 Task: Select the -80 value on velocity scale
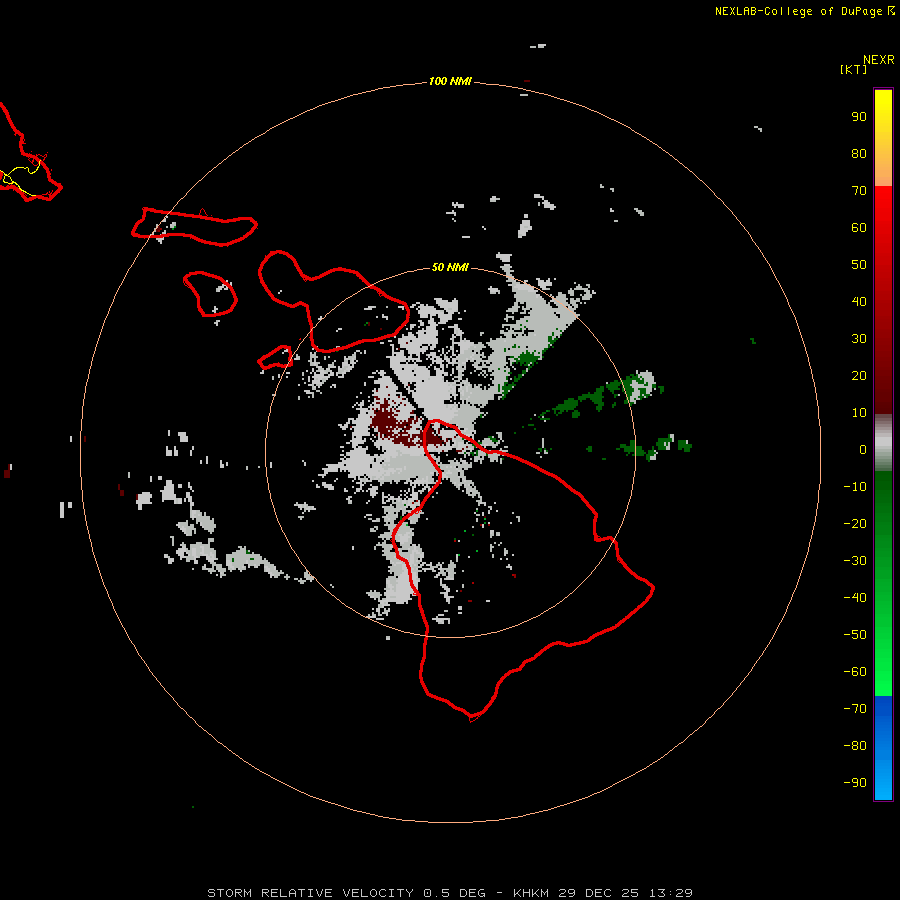[855, 746]
